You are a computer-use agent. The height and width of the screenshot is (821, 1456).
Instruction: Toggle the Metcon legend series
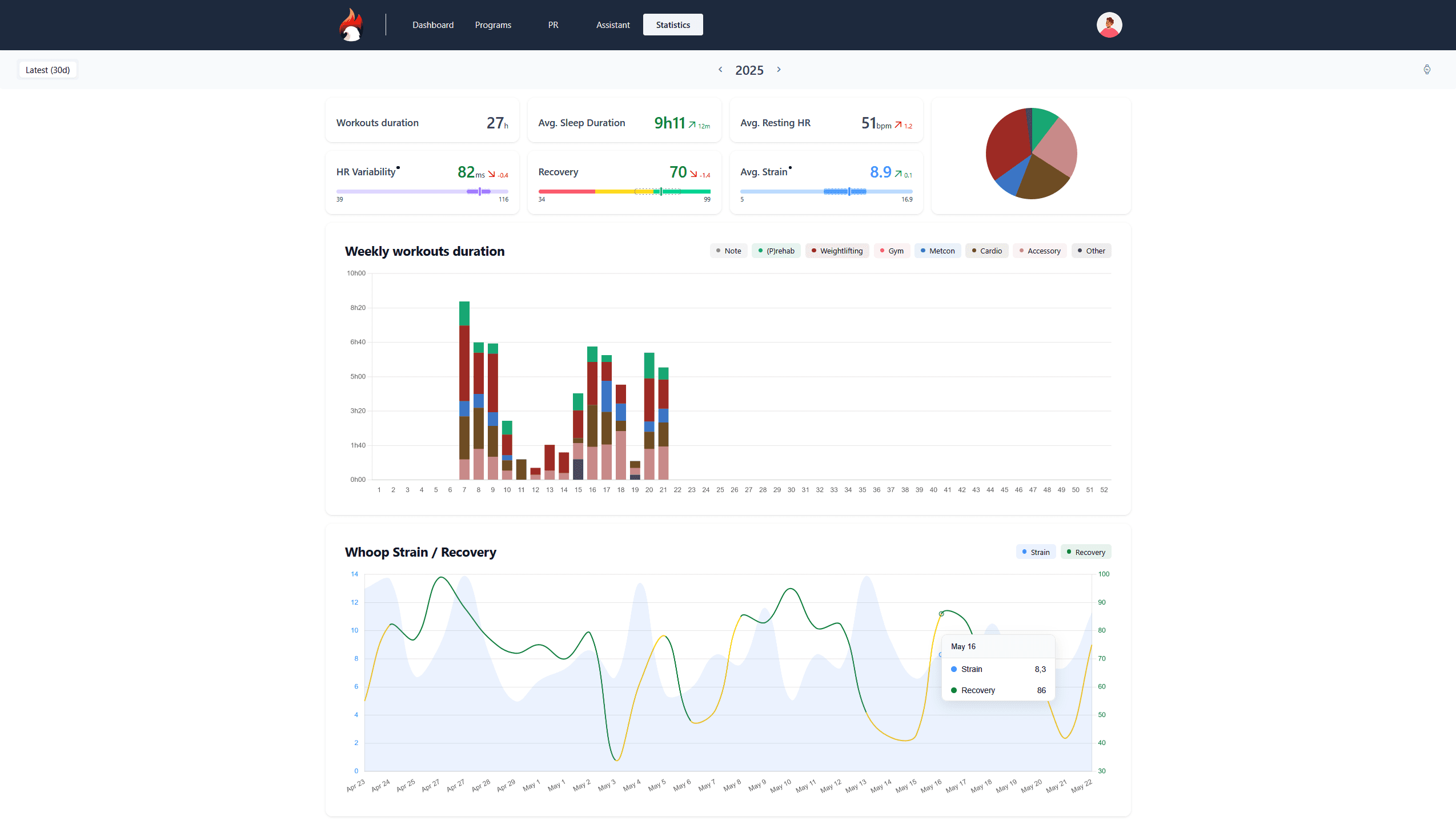[x=937, y=251]
